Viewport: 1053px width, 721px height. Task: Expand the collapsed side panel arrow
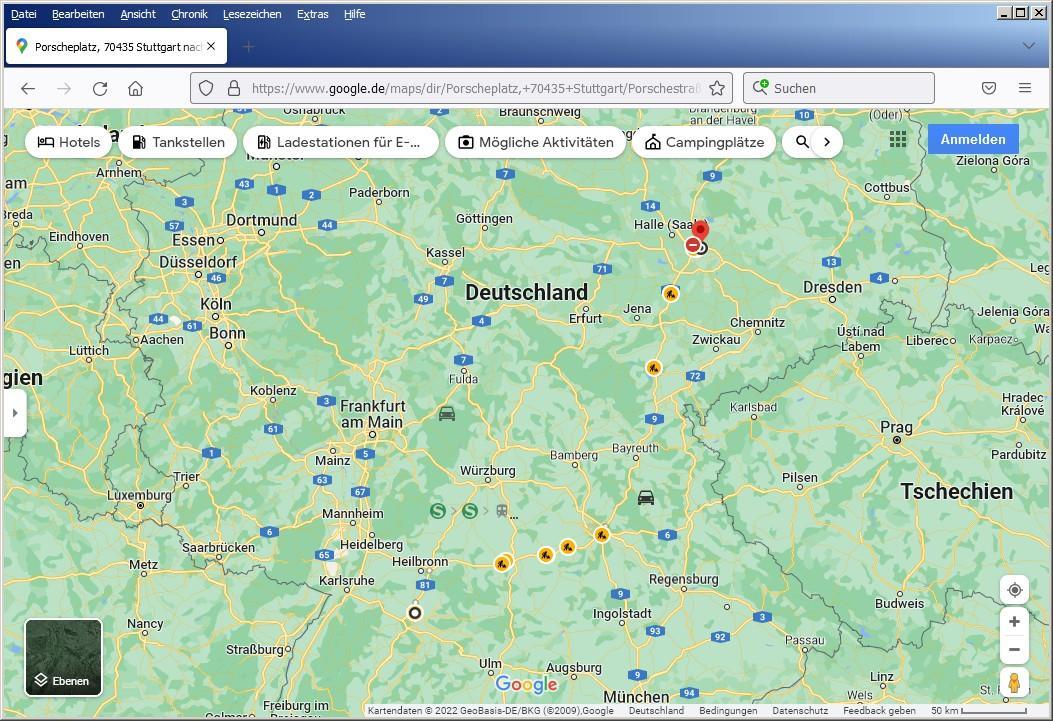point(14,413)
